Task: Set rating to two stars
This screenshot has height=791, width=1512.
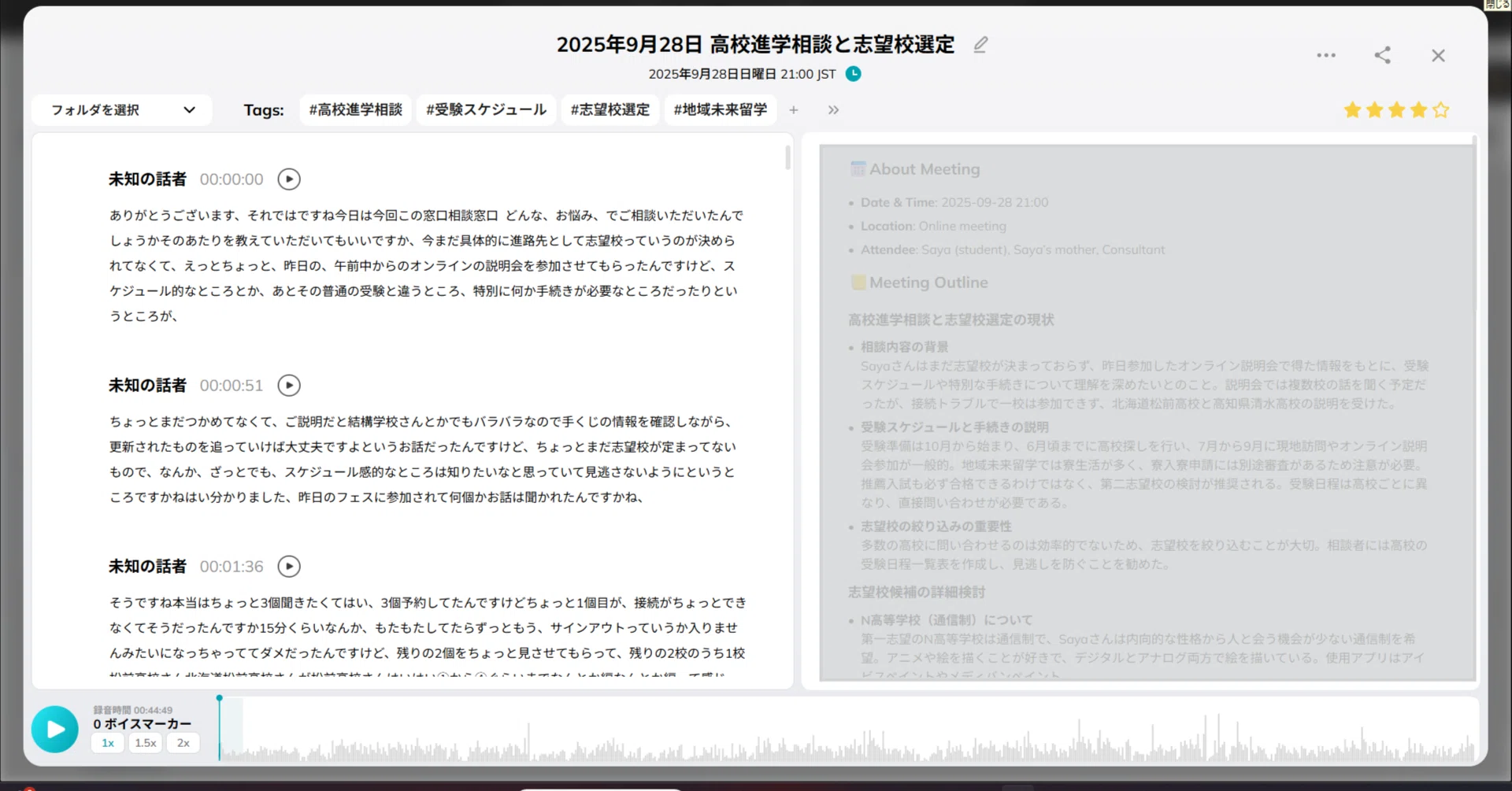Action: pyautogui.click(x=1374, y=110)
